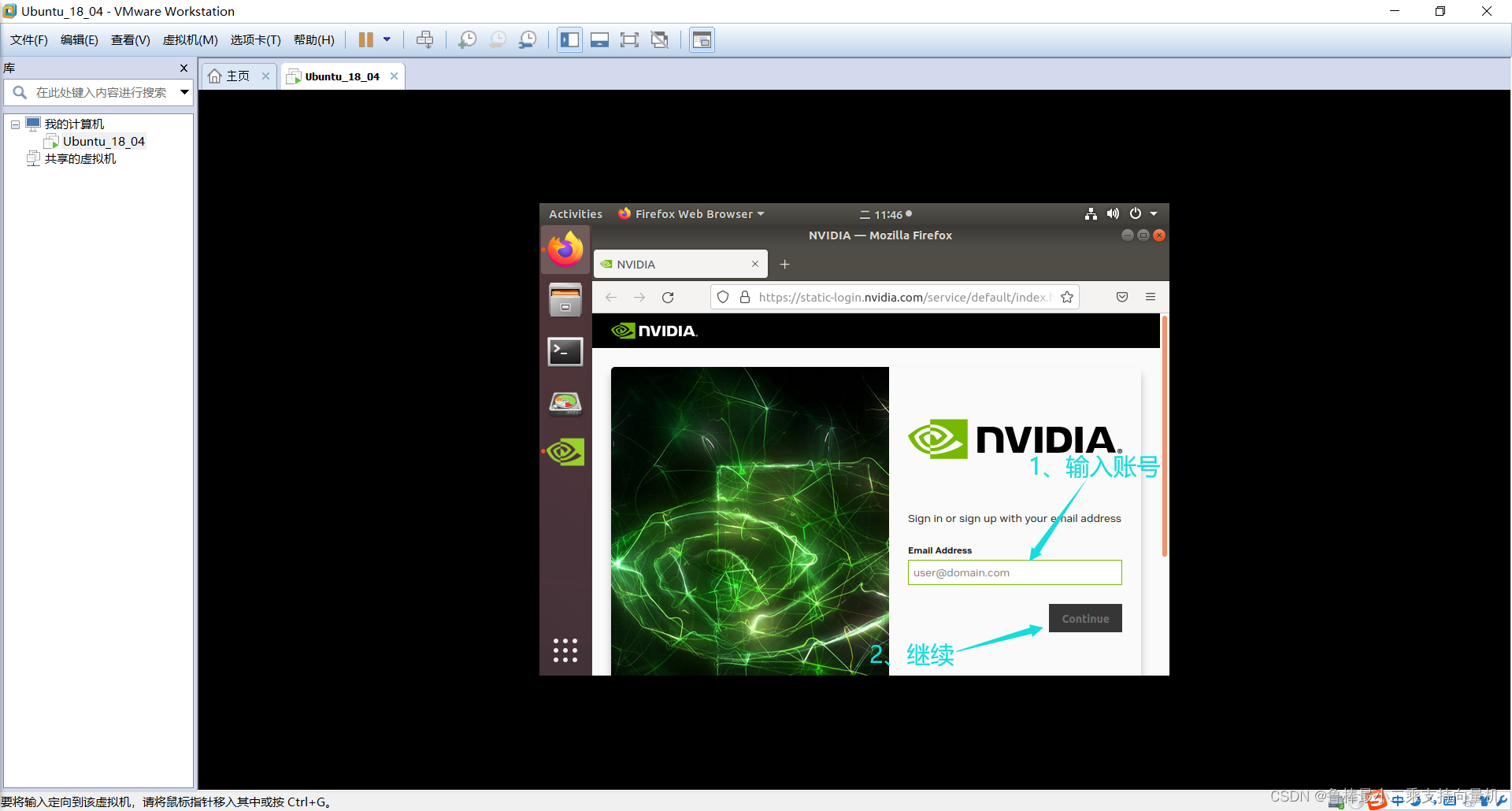The height and width of the screenshot is (811, 1512).
Task: Click the Ubuntu clock showing 11:46
Action: pyautogui.click(x=888, y=214)
